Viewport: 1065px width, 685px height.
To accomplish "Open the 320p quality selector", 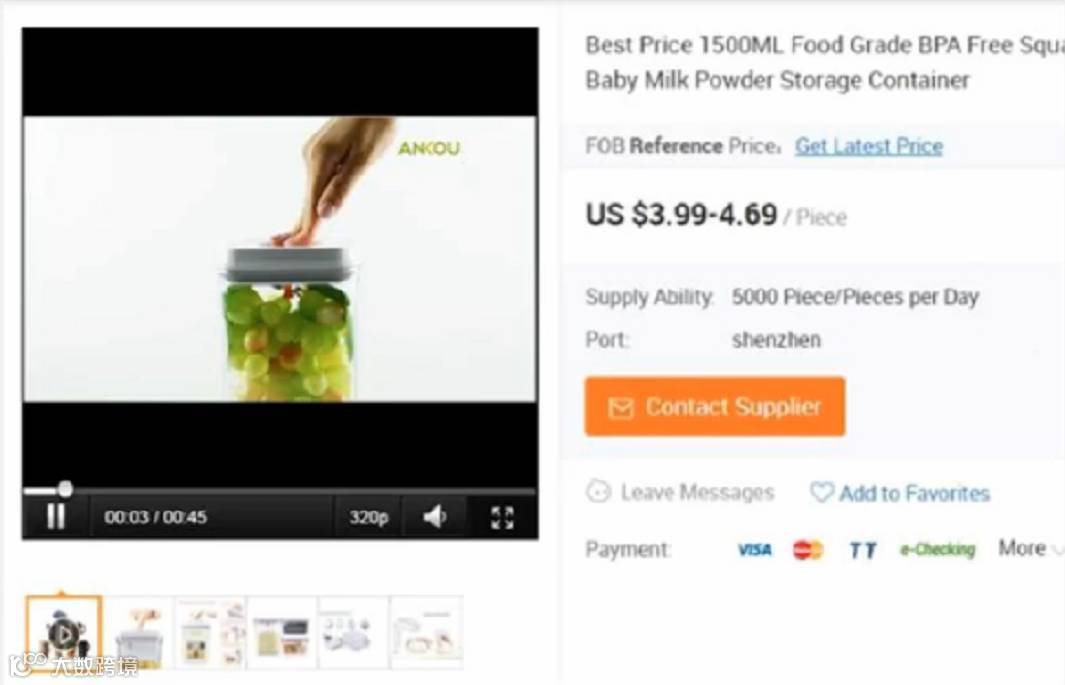I will click(x=369, y=517).
